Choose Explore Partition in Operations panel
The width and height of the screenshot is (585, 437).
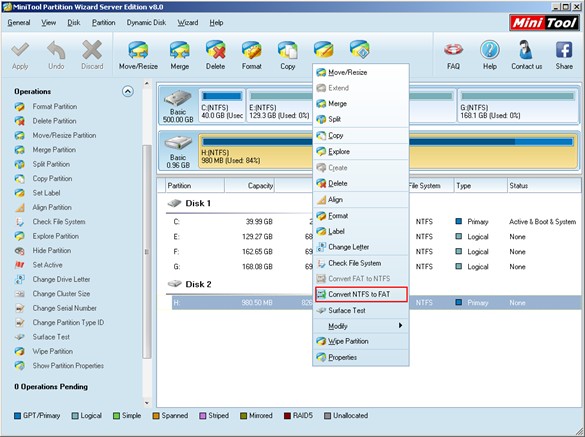56,236
